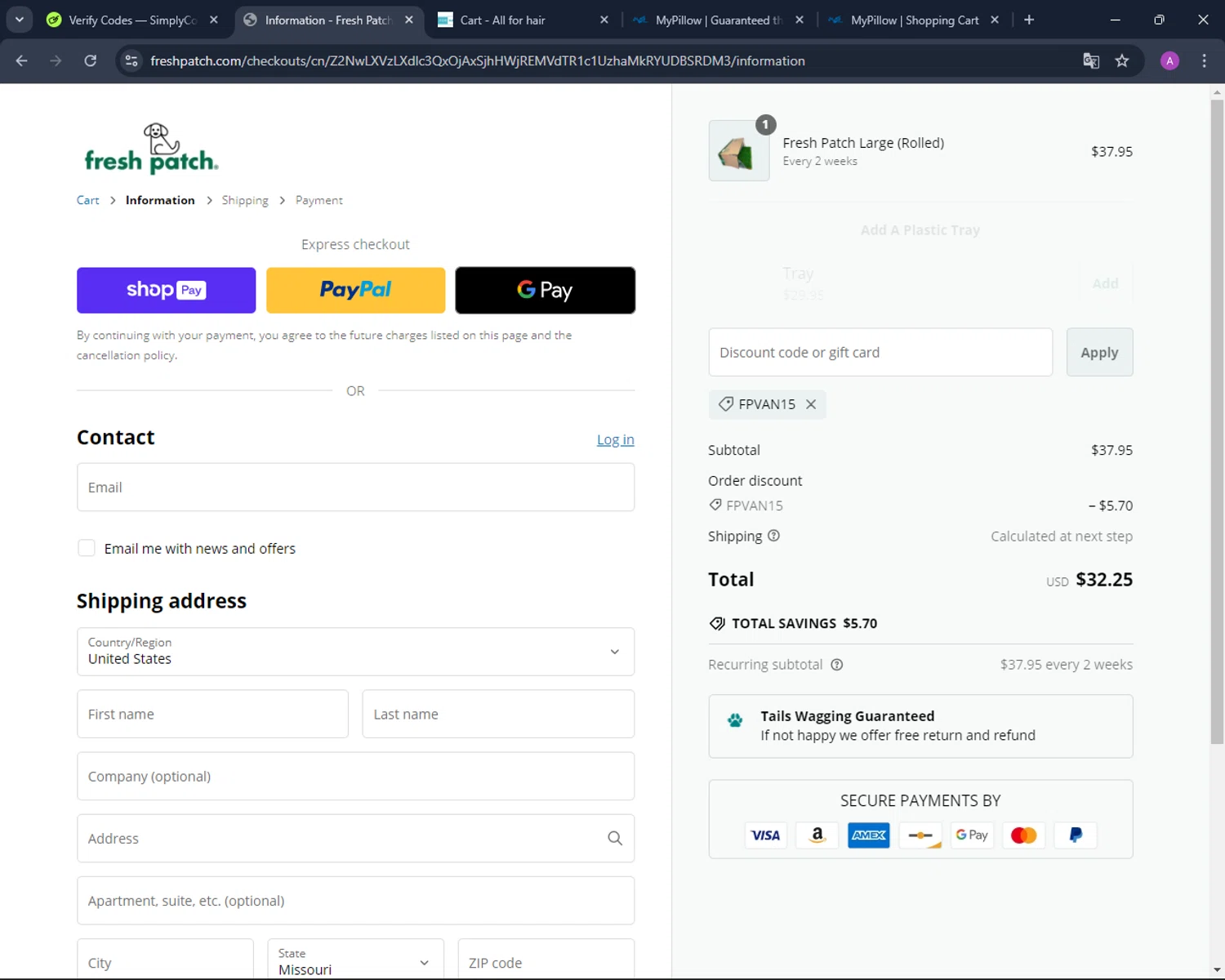Open the Country/Region dropdown
Screen dimensions: 1225x980
coord(355,651)
